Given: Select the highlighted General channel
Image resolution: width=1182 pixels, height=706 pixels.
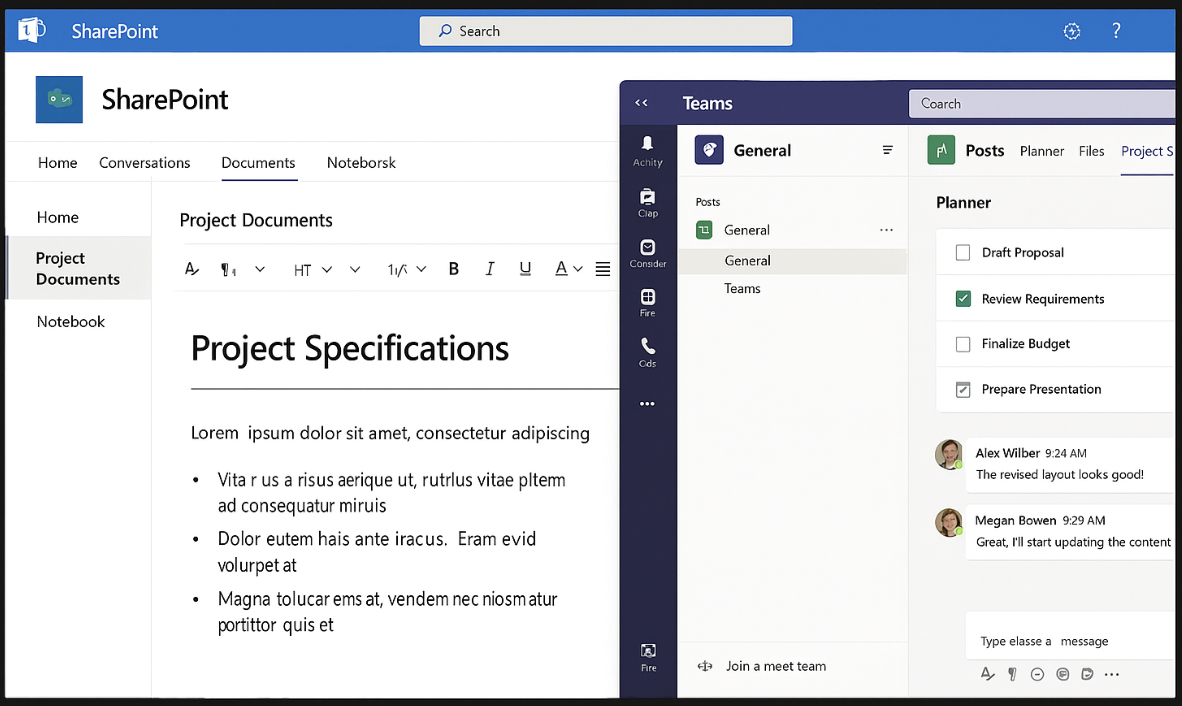Looking at the screenshot, I should pyautogui.click(x=792, y=261).
